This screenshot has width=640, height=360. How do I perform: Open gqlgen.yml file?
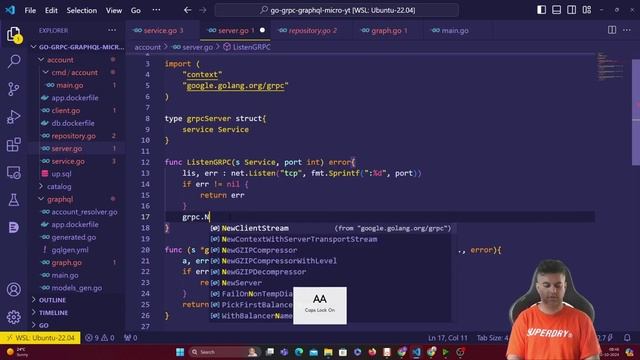78,250
